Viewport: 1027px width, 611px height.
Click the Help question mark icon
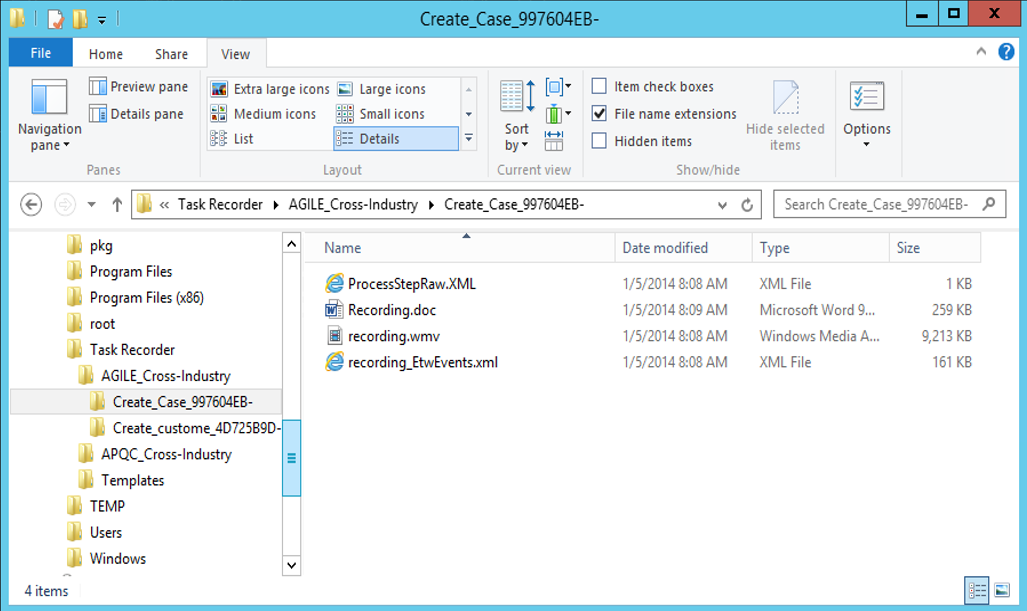tap(1006, 52)
